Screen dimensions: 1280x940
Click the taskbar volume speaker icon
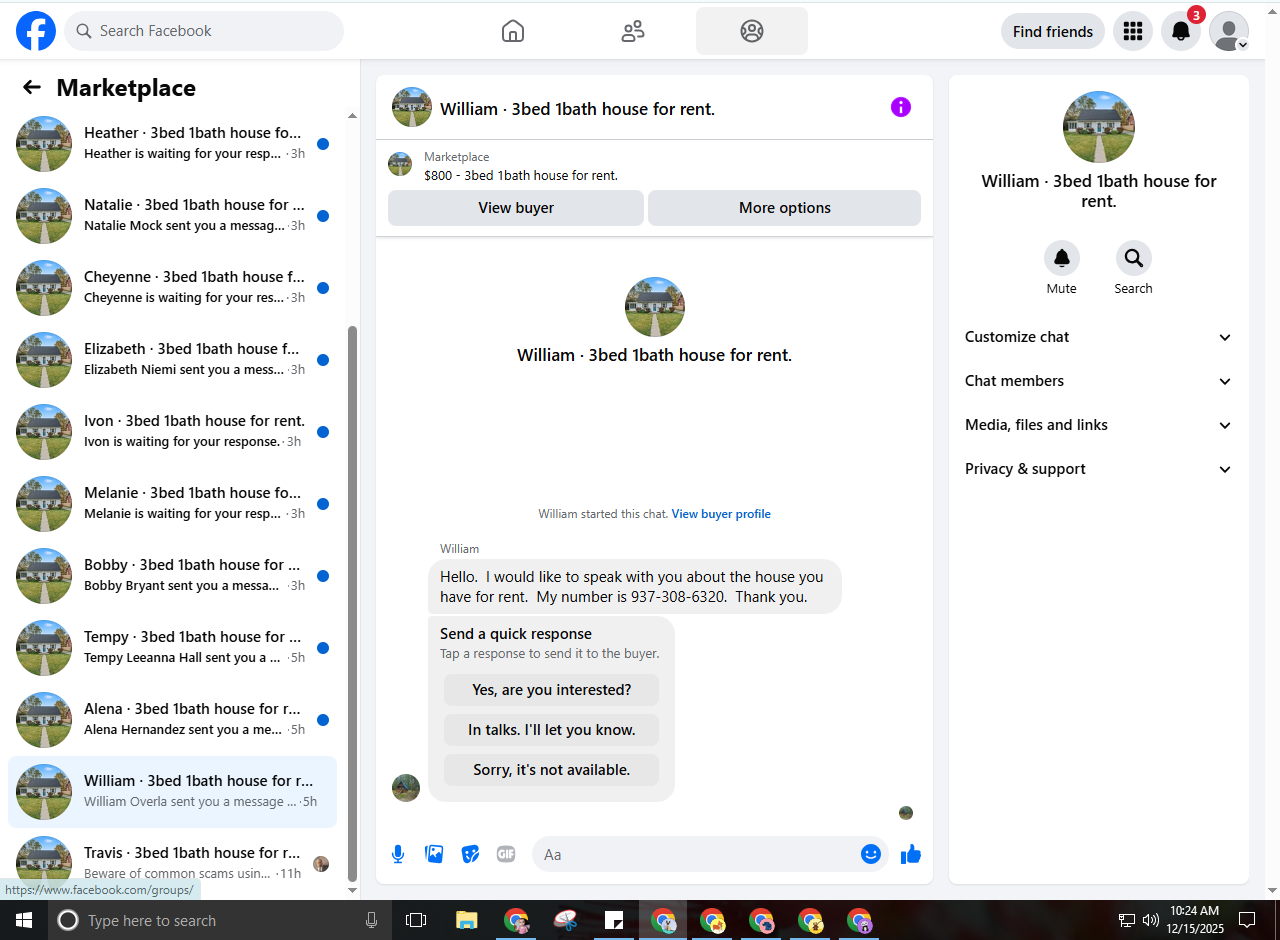coord(1151,920)
